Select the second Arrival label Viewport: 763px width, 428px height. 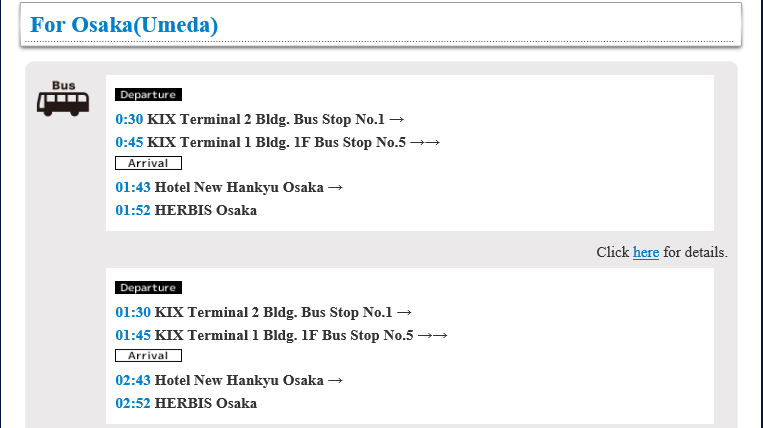(148, 356)
